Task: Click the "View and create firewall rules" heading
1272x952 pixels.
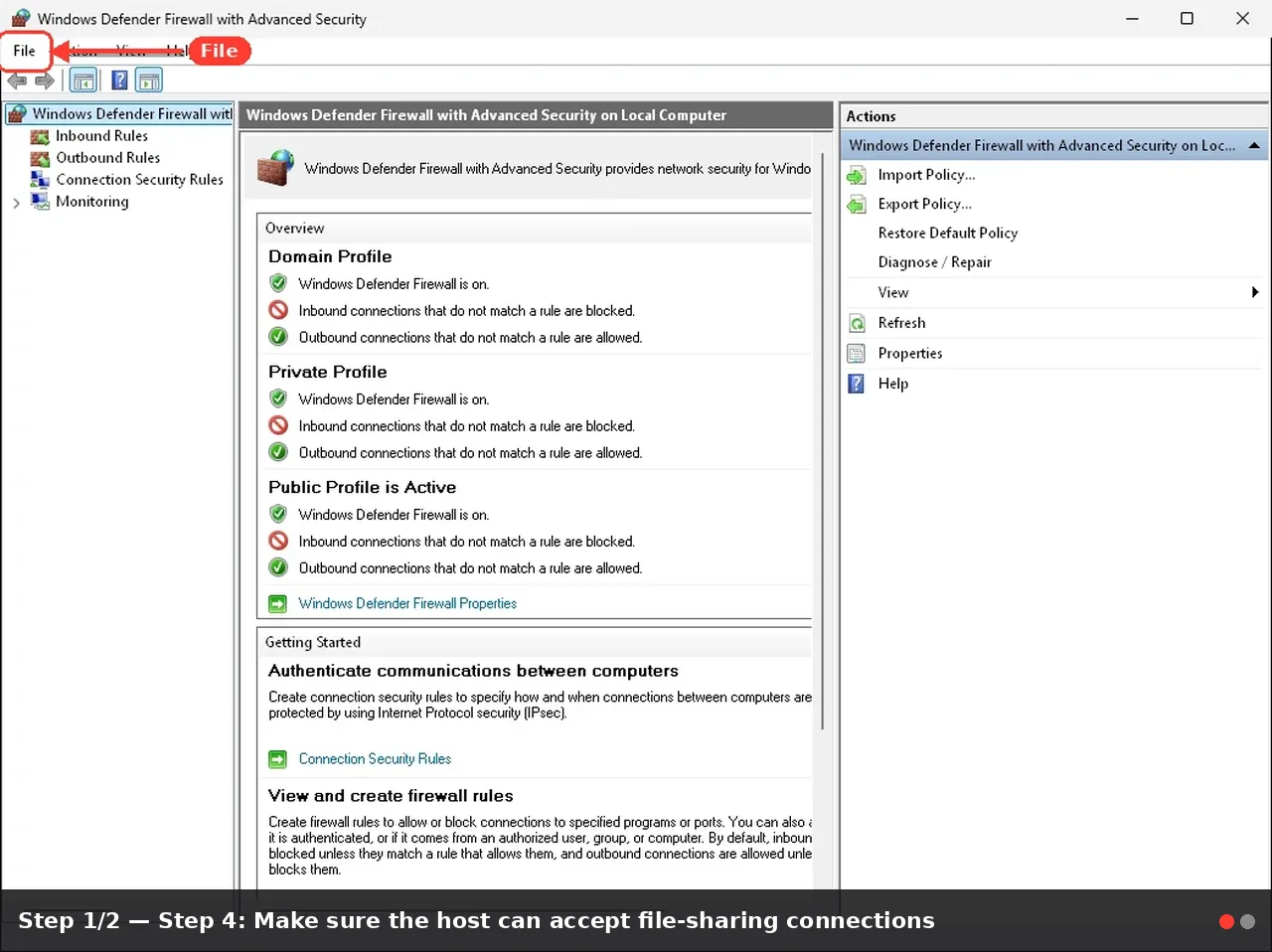Action: [391, 796]
